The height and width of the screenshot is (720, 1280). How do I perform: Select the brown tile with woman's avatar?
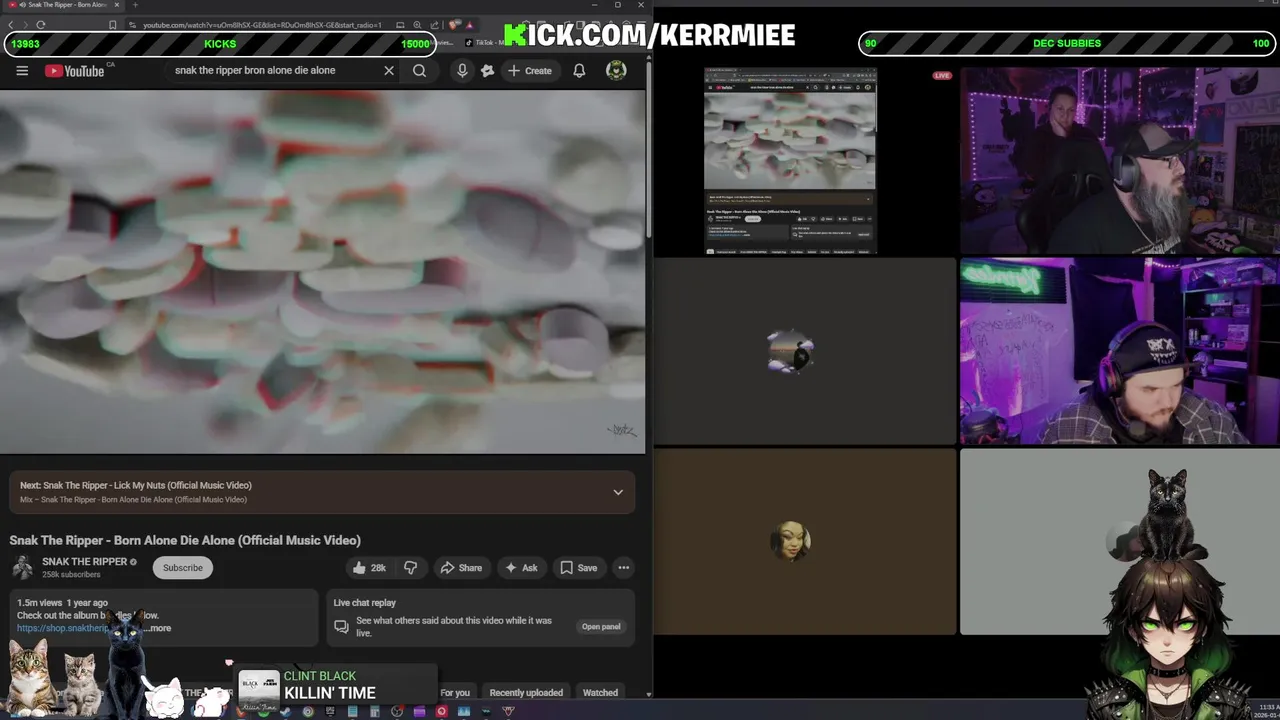805,541
